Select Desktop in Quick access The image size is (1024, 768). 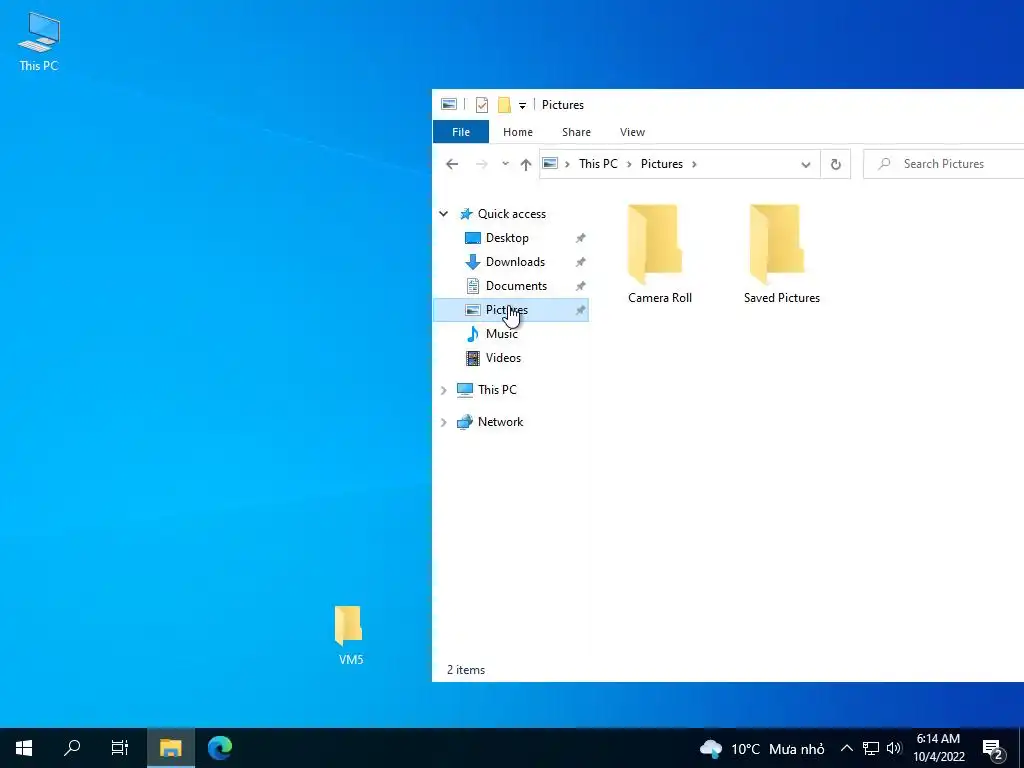(507, 238)
